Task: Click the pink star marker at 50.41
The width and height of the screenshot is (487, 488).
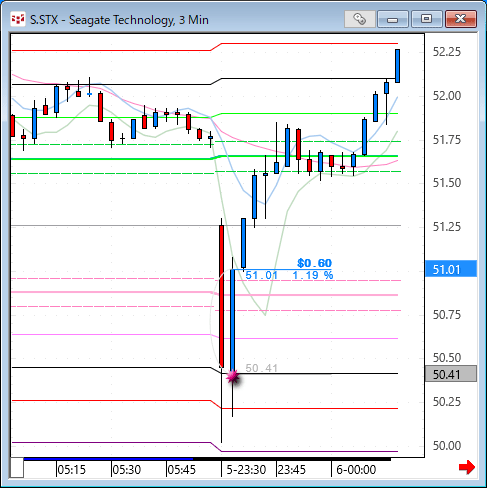Action: 233,377
